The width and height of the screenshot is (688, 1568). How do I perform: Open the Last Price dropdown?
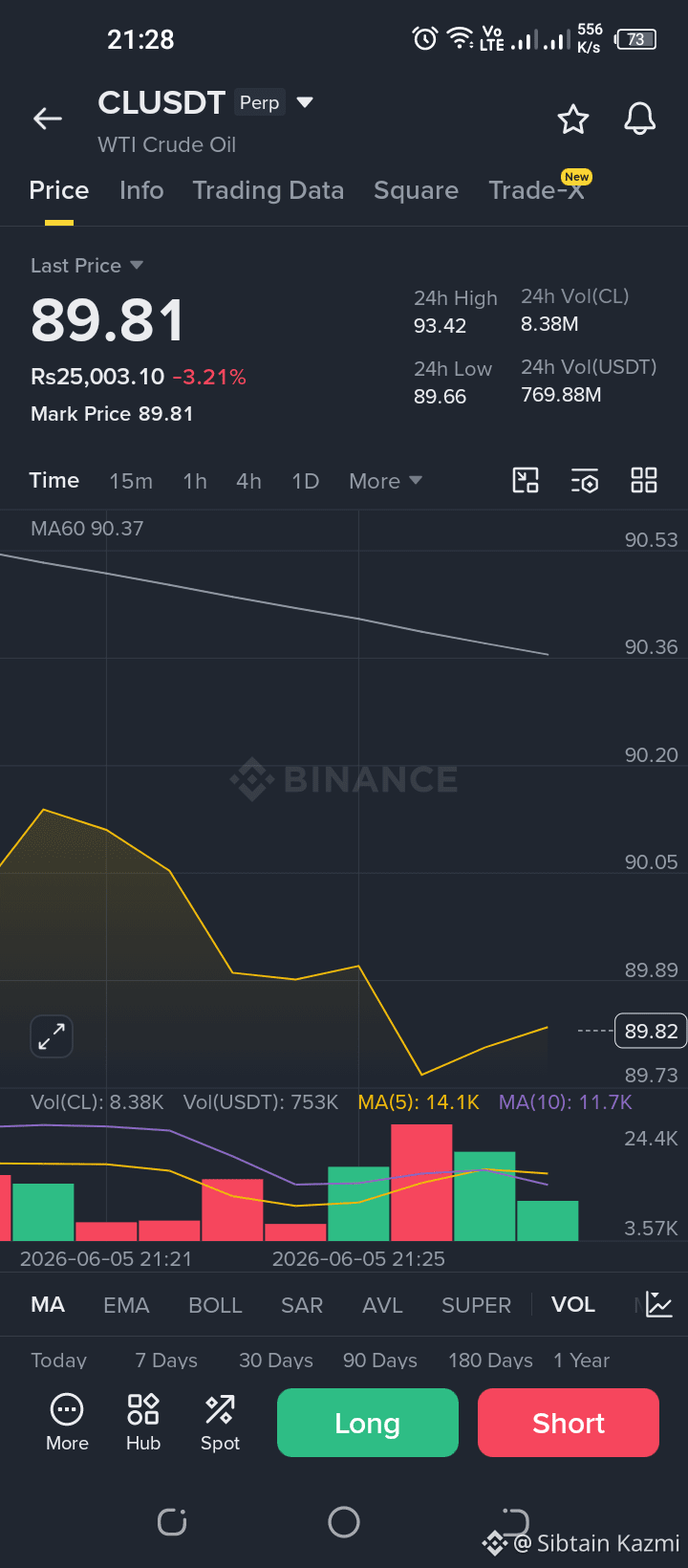pos(87,265)
